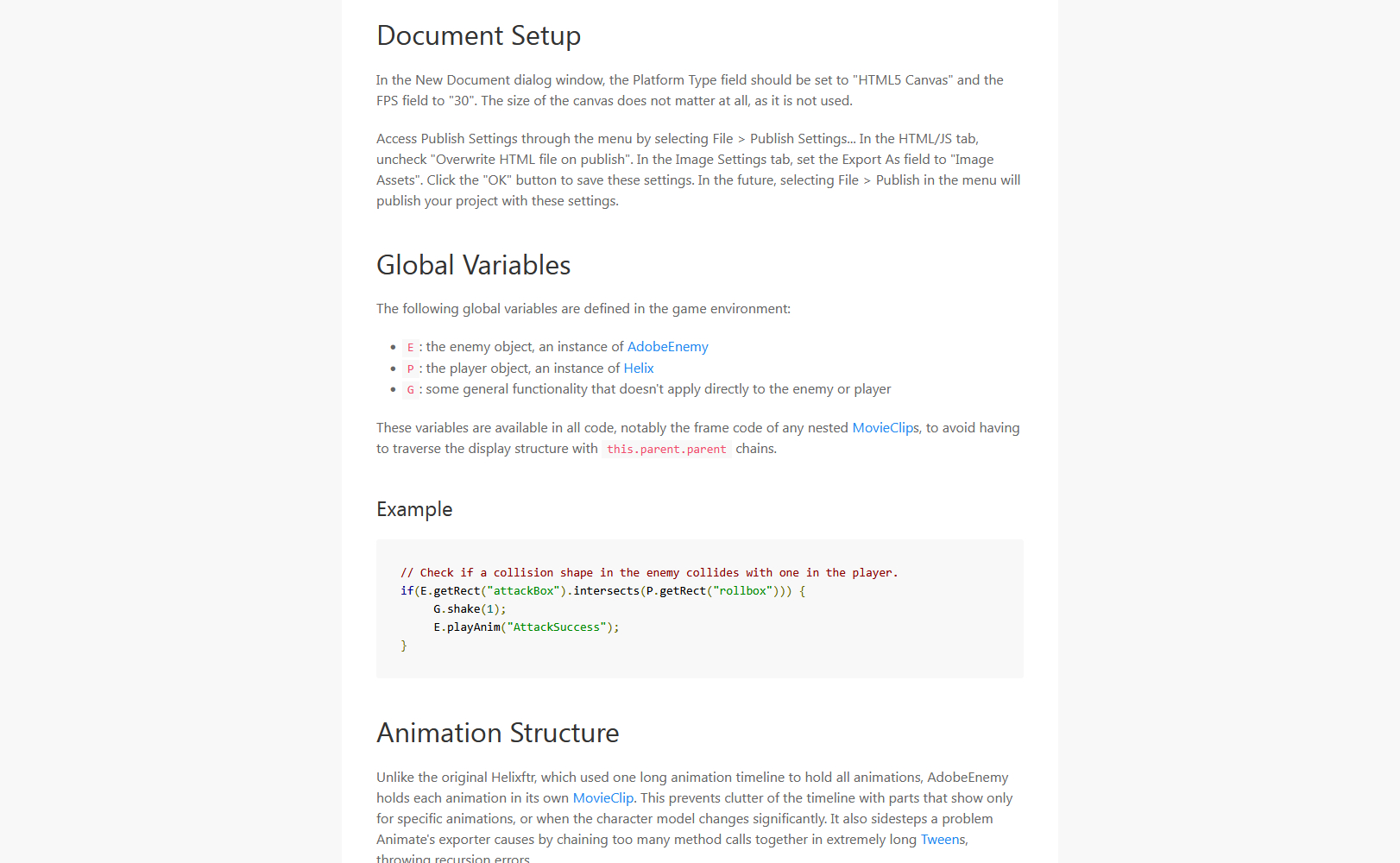Click the paragraph starting "Access Publish Settings"

point(698,170)
